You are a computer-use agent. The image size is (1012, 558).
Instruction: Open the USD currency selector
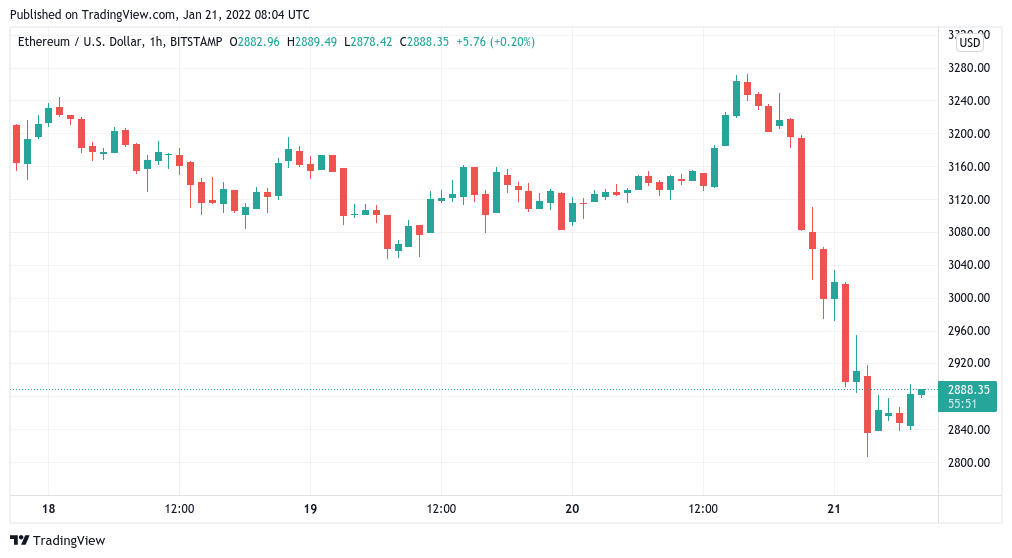[x=969, y=43]
